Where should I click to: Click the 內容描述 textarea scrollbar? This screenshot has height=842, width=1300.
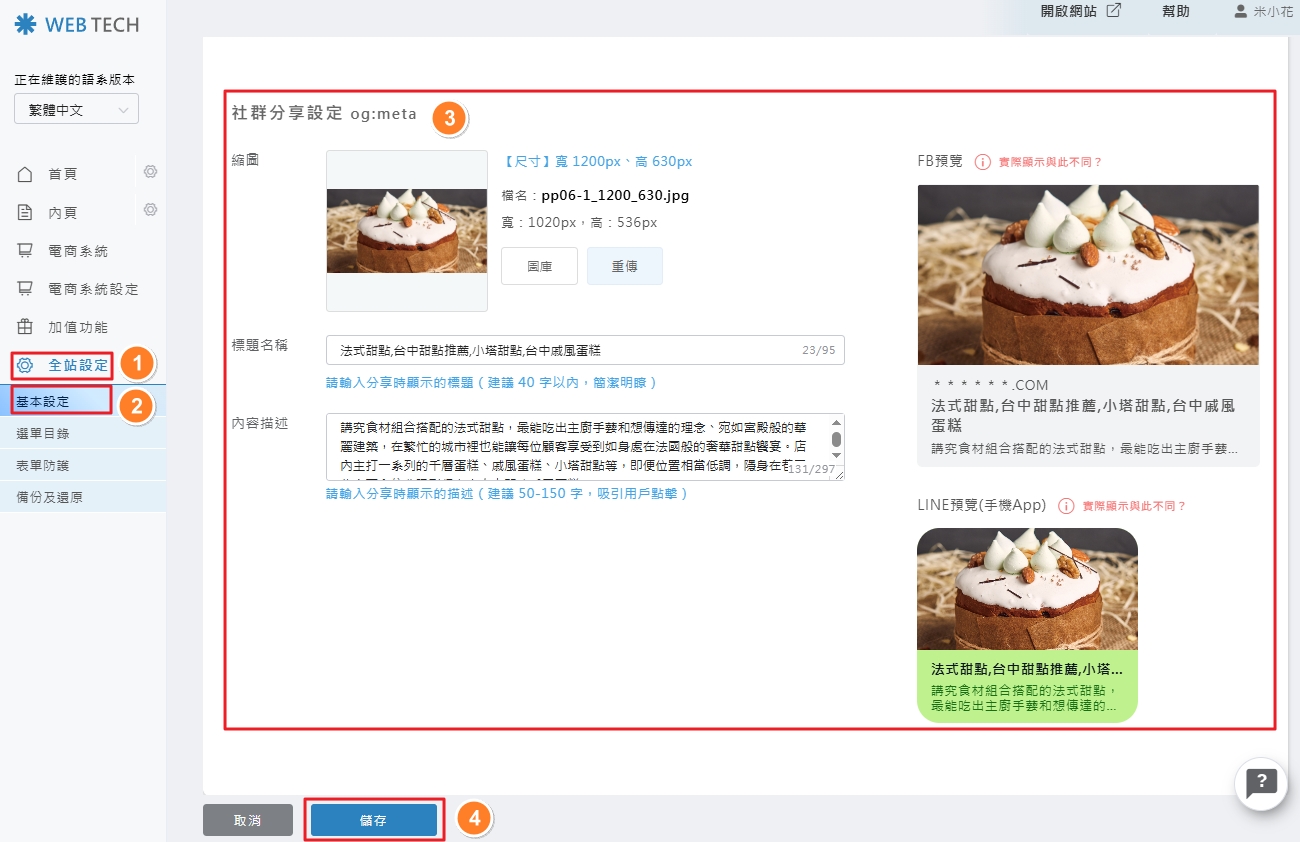click(836, 440)
